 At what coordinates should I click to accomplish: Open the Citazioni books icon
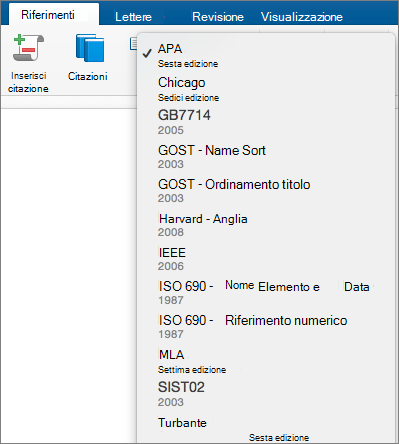point(90,48)
